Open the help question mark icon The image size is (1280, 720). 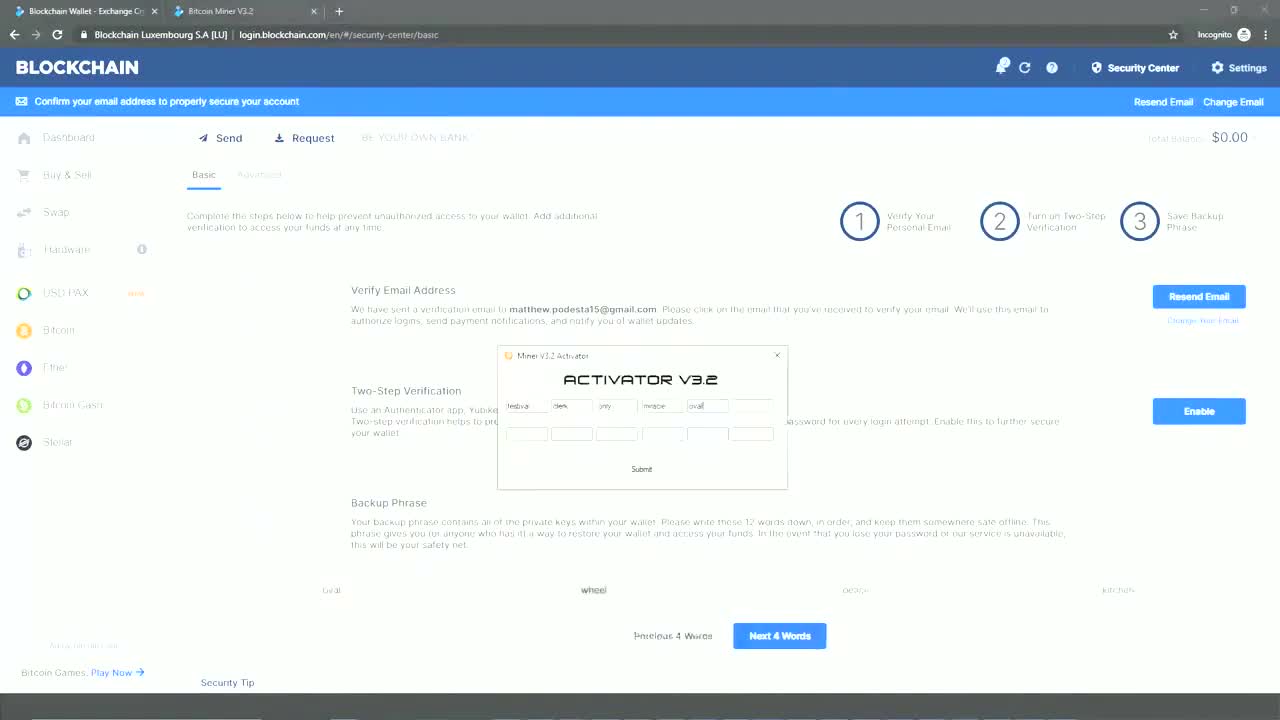click(x=1052, y=68)
